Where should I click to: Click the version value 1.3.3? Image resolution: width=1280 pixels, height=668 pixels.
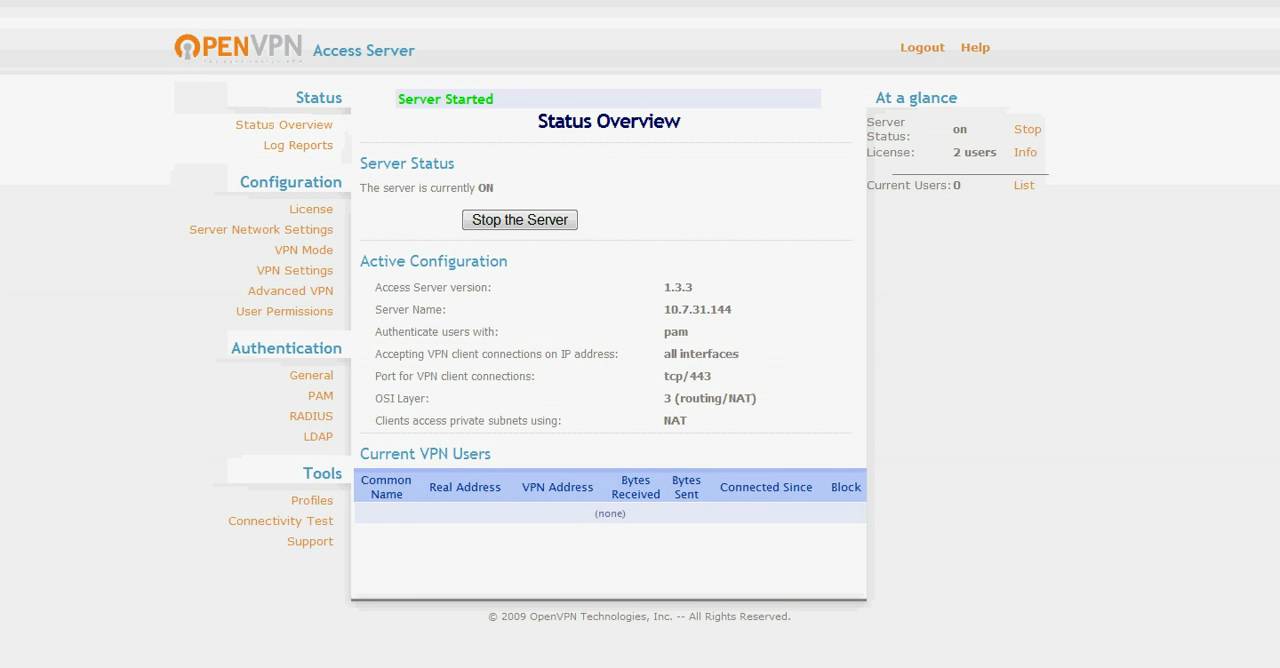[x=678, y=287]
